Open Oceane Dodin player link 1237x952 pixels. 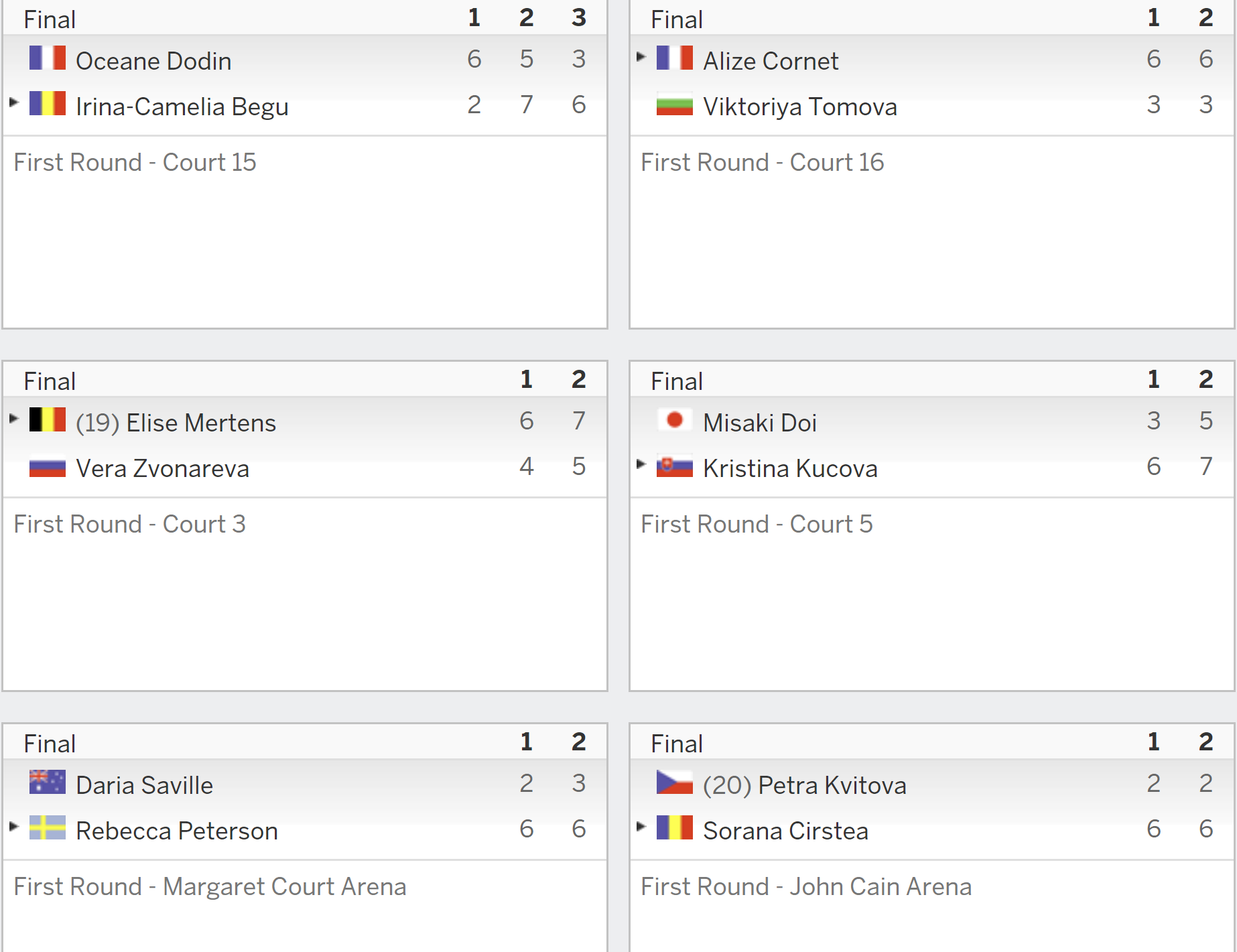(x=153, y=61)
